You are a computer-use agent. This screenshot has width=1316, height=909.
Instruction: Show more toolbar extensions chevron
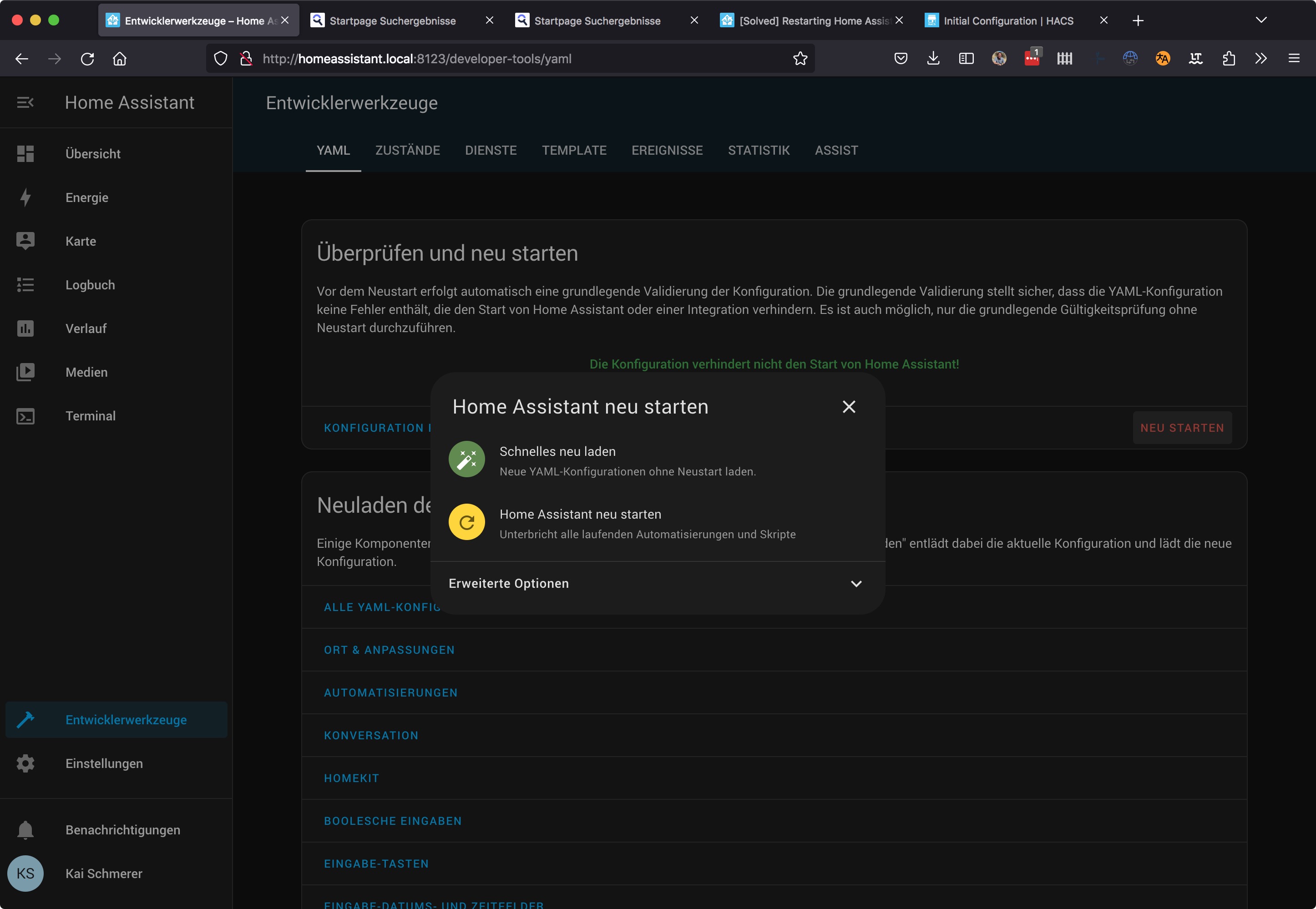pyautogui.click(x=1261, y=59)
